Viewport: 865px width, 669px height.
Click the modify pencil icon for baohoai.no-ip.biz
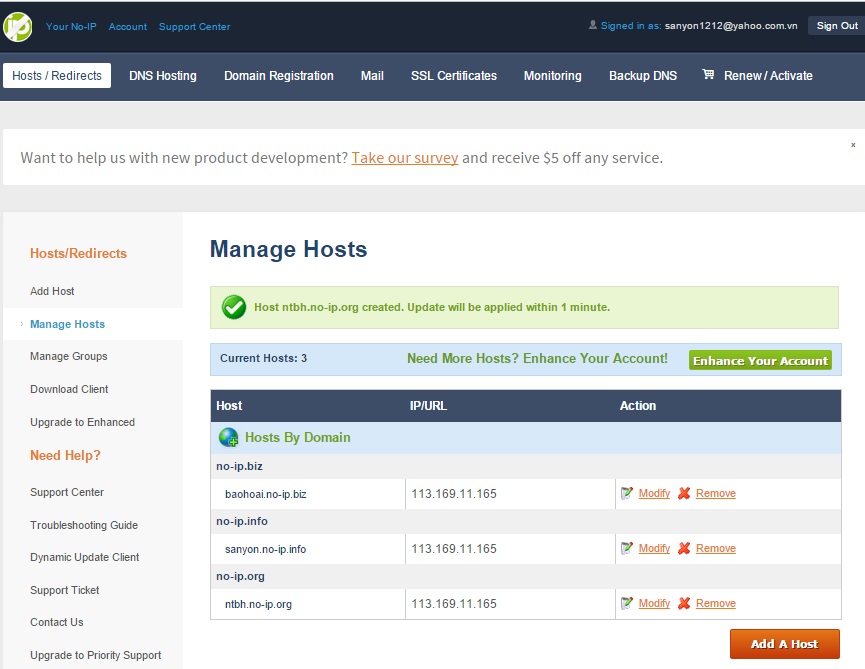pos(627,493)
